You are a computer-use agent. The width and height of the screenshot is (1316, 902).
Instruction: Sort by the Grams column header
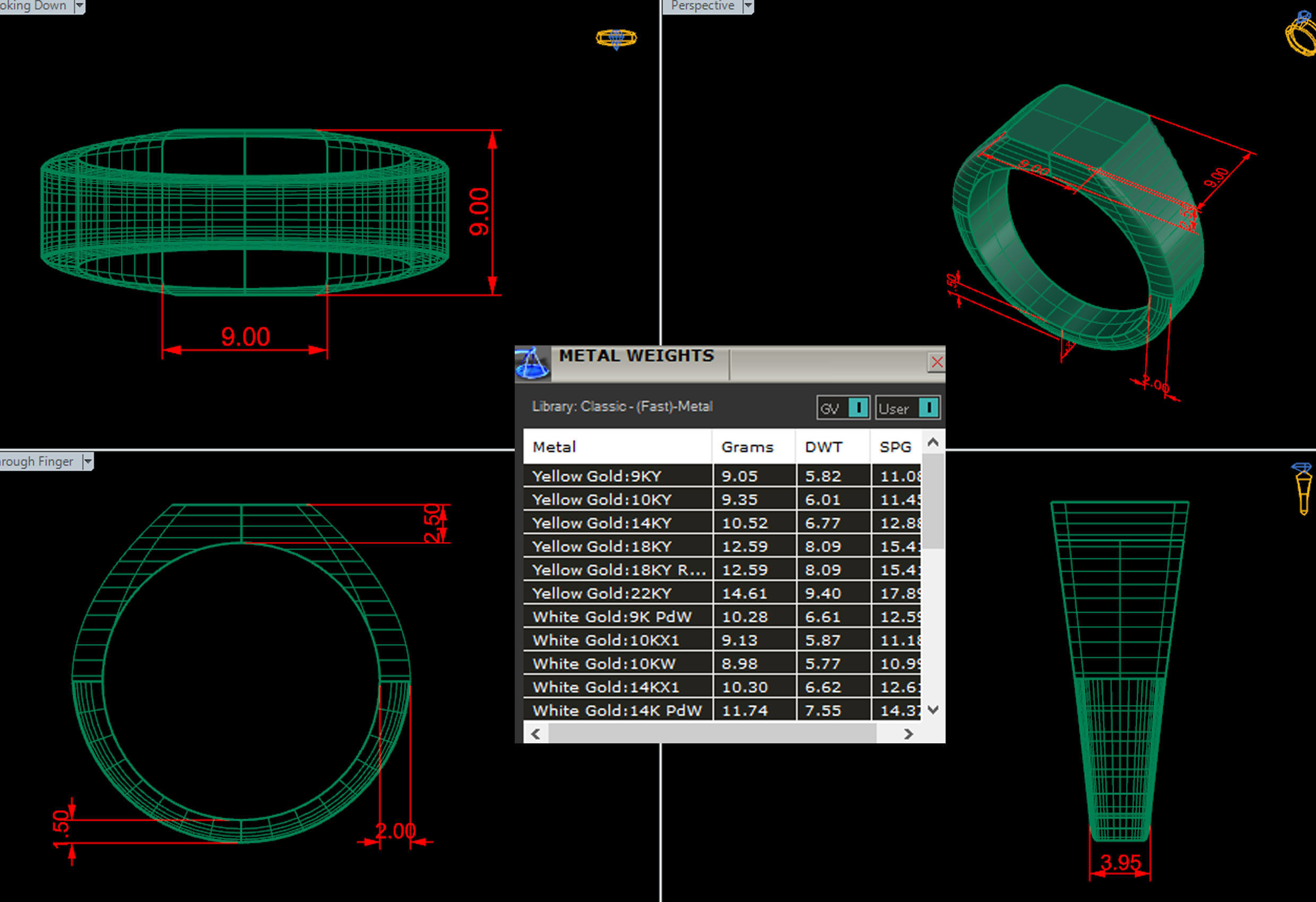click(x=747, y=447)
